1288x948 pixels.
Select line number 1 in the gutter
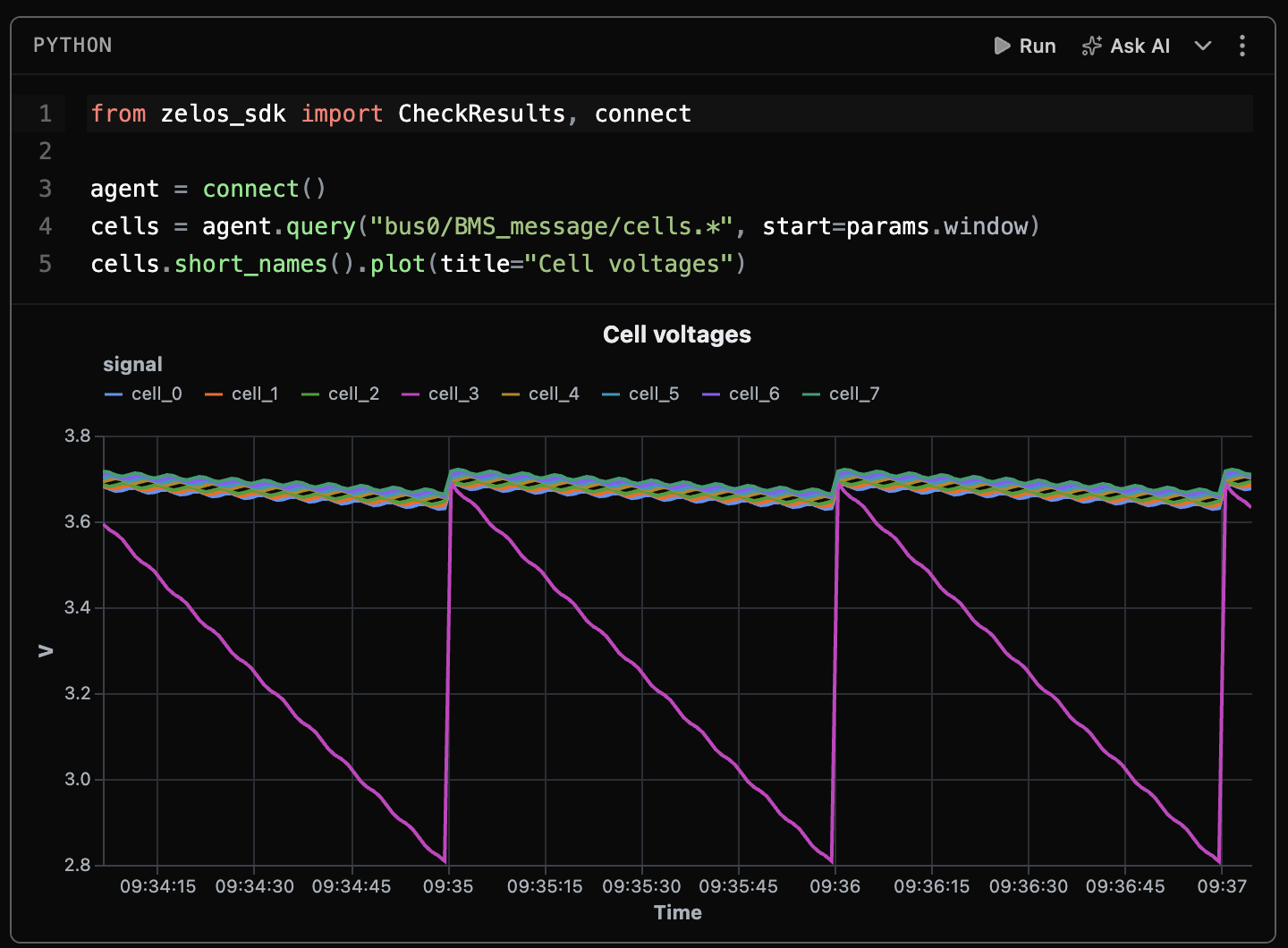[x=46, y=114]
